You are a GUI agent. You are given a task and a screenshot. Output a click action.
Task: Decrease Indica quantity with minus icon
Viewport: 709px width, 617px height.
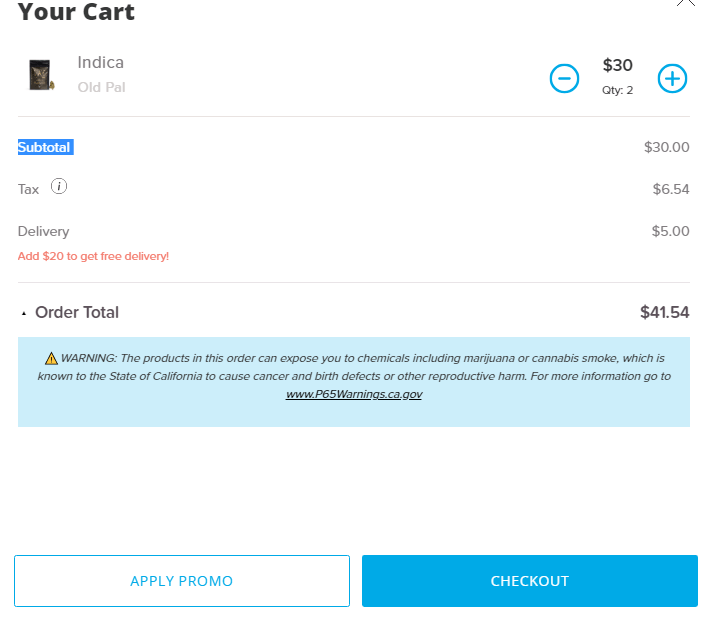[564, 78]
